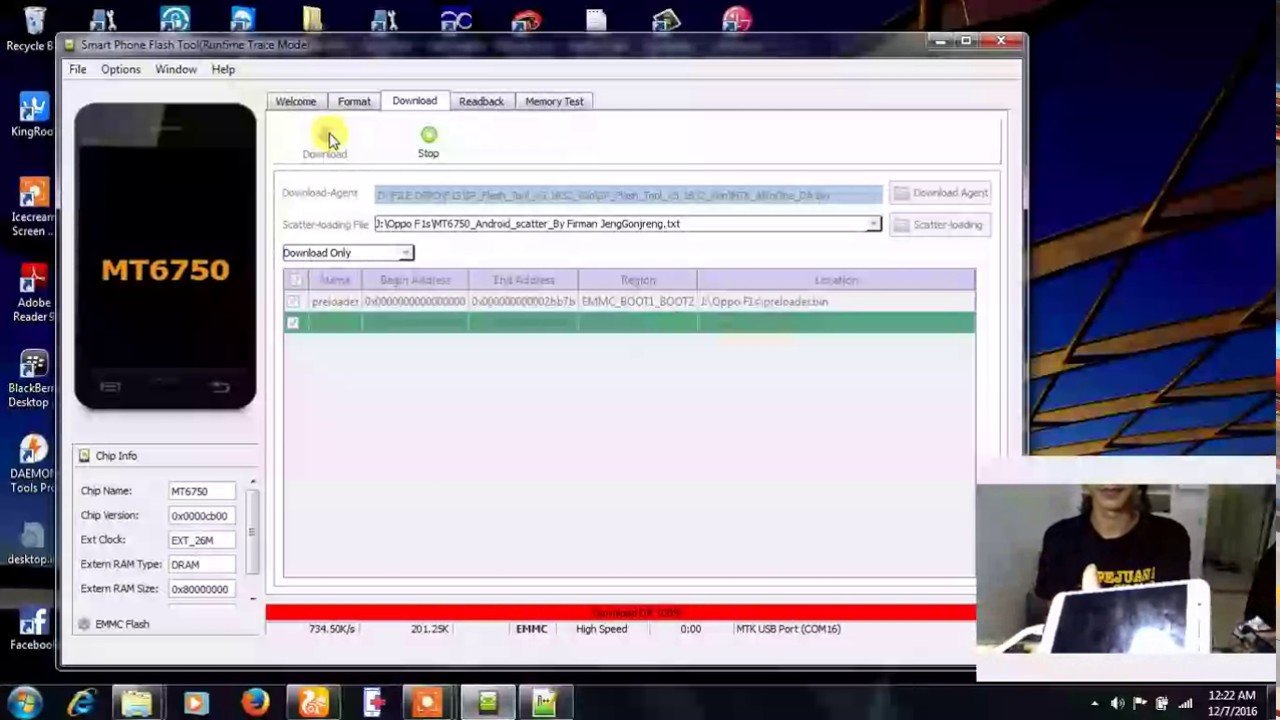The image size is (1280, 720).
Task: Switch to the Readback tab
Action: (x=481, y=101)
